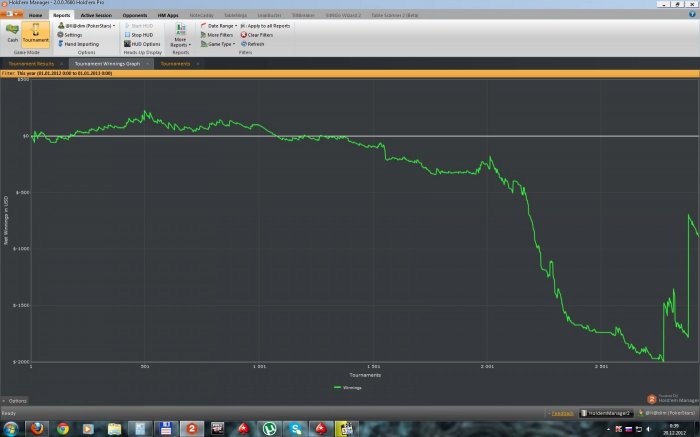700x437 pixels.
Task: Show hidden system tray icons
Action: point(608,429)
